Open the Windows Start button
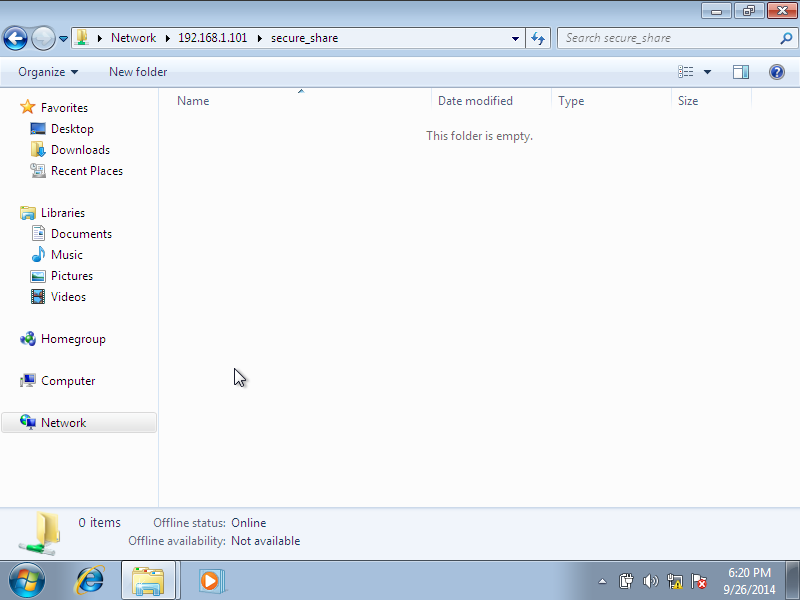Viewport: 800px width, 600px height. [x=27, y=581]
